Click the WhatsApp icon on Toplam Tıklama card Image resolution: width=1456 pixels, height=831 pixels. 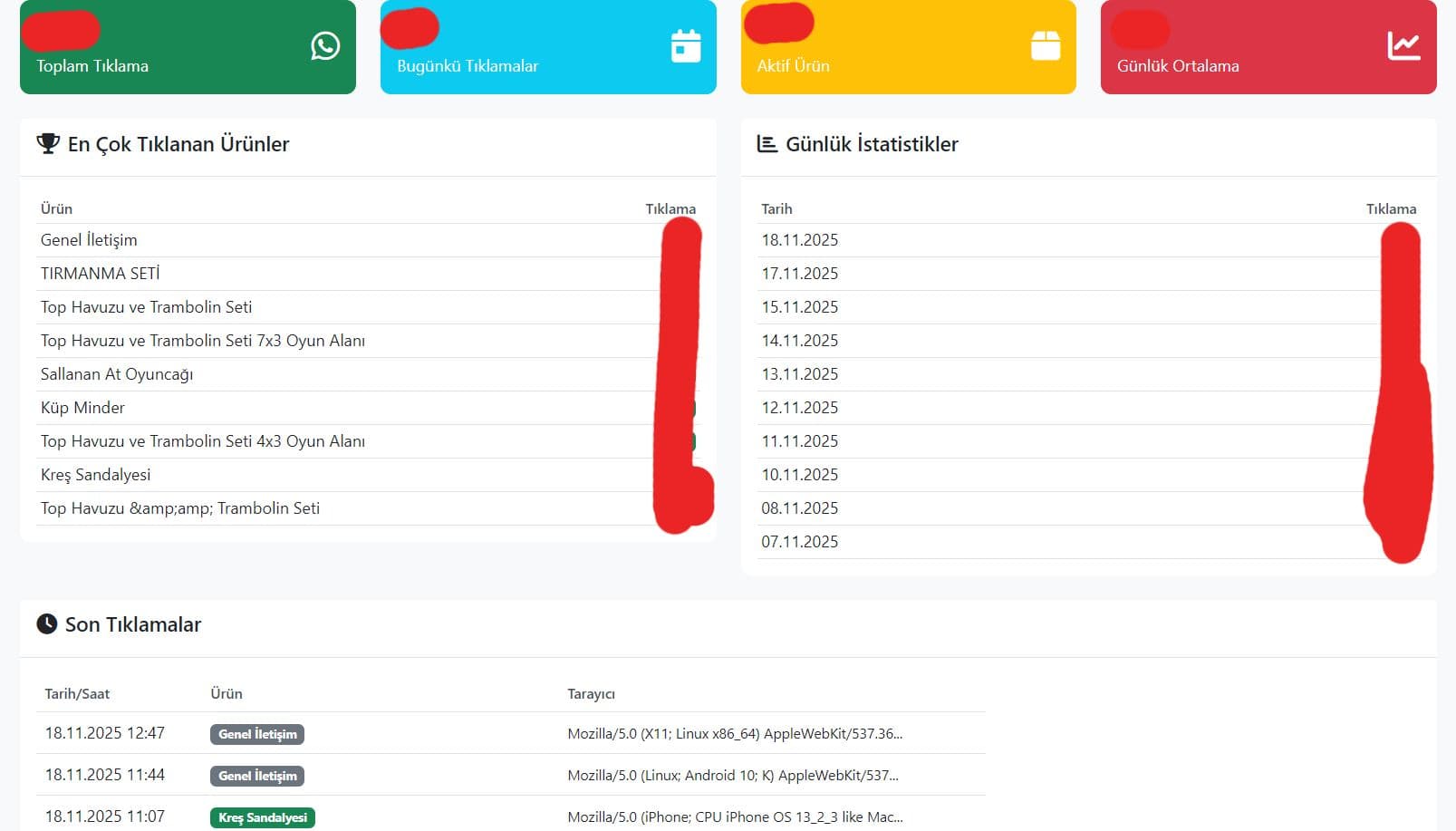tap(325, 45)
